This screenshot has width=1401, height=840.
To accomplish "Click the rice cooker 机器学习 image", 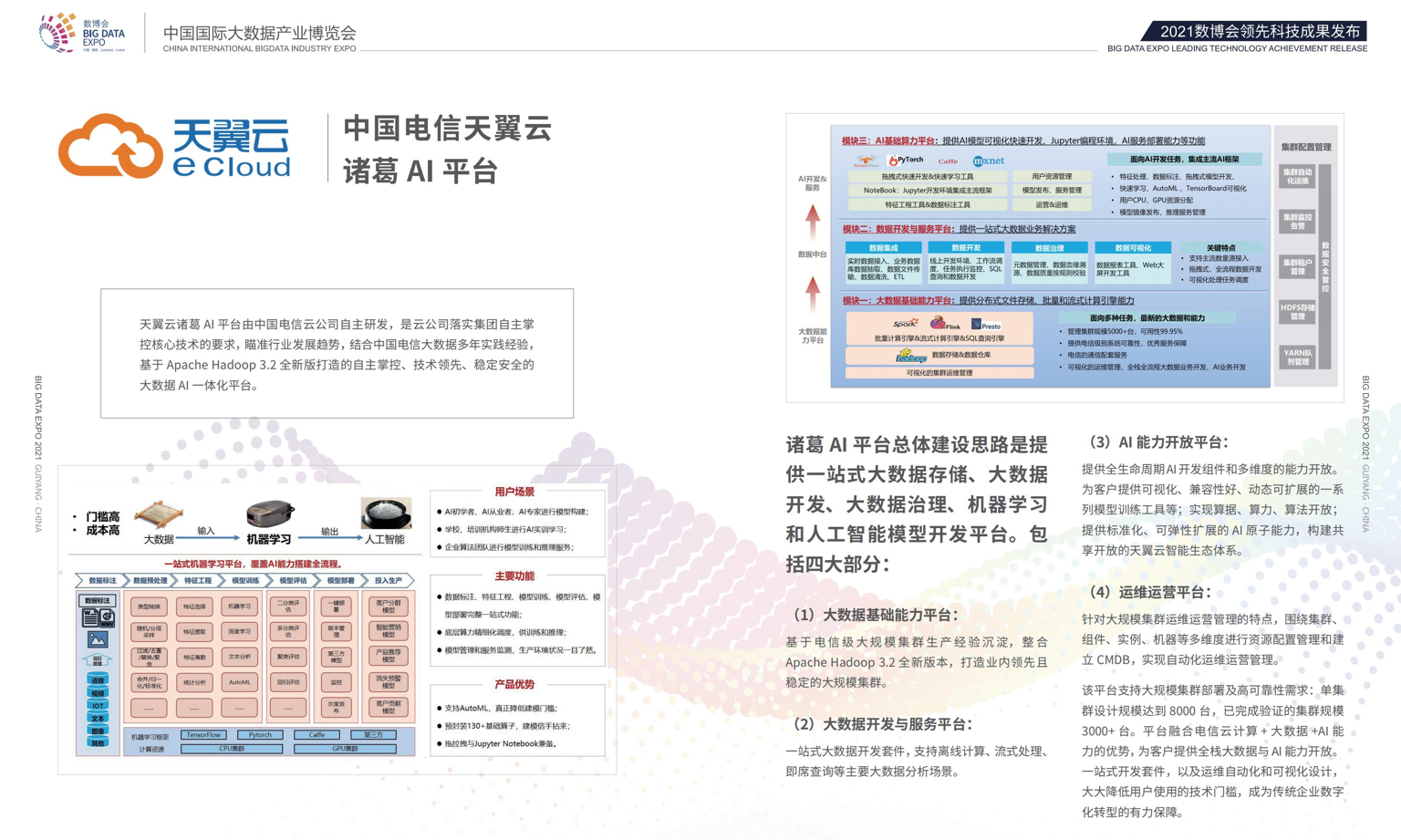I will [270, 513].
